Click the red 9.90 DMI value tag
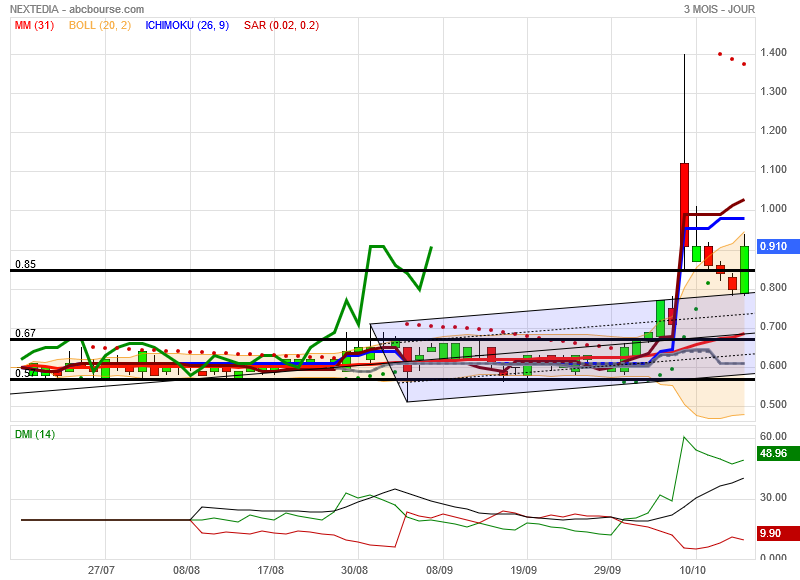Viewport: 800px width, 580px height. pos(778,534)
